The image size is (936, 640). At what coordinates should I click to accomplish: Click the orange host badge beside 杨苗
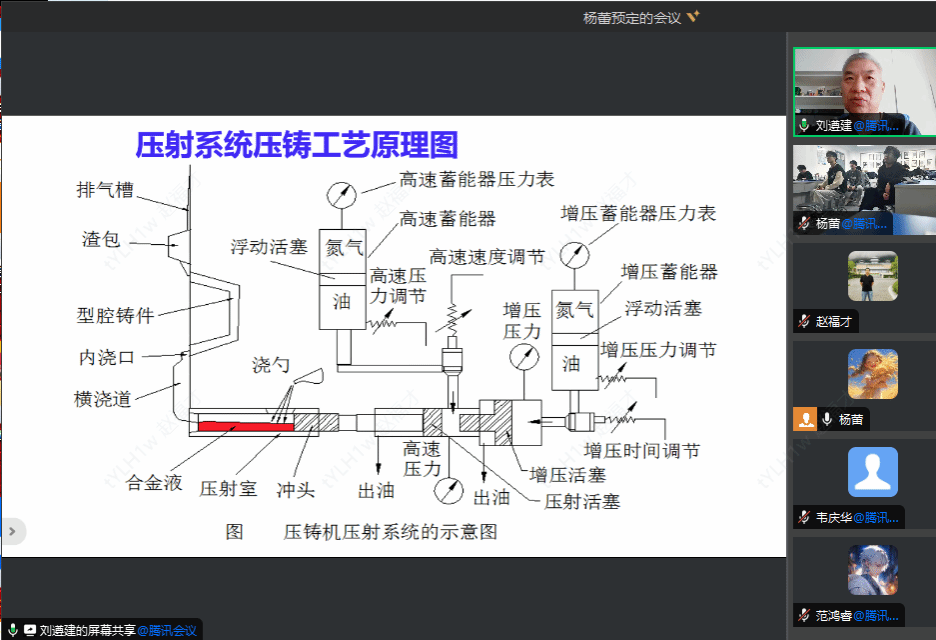(x=804, y=420)
